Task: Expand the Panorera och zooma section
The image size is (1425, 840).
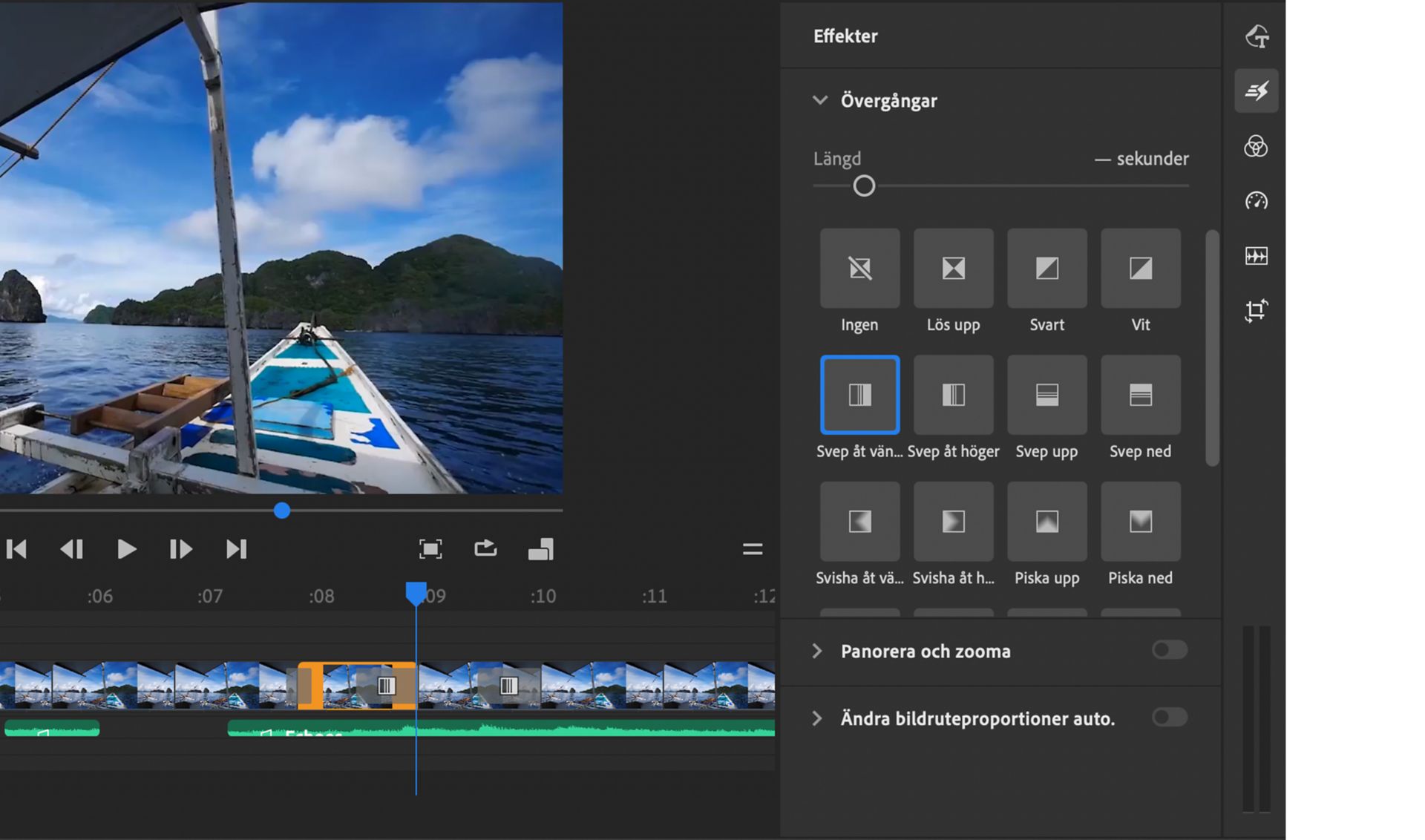Action: pyautogui.click(x=817, y=651)
